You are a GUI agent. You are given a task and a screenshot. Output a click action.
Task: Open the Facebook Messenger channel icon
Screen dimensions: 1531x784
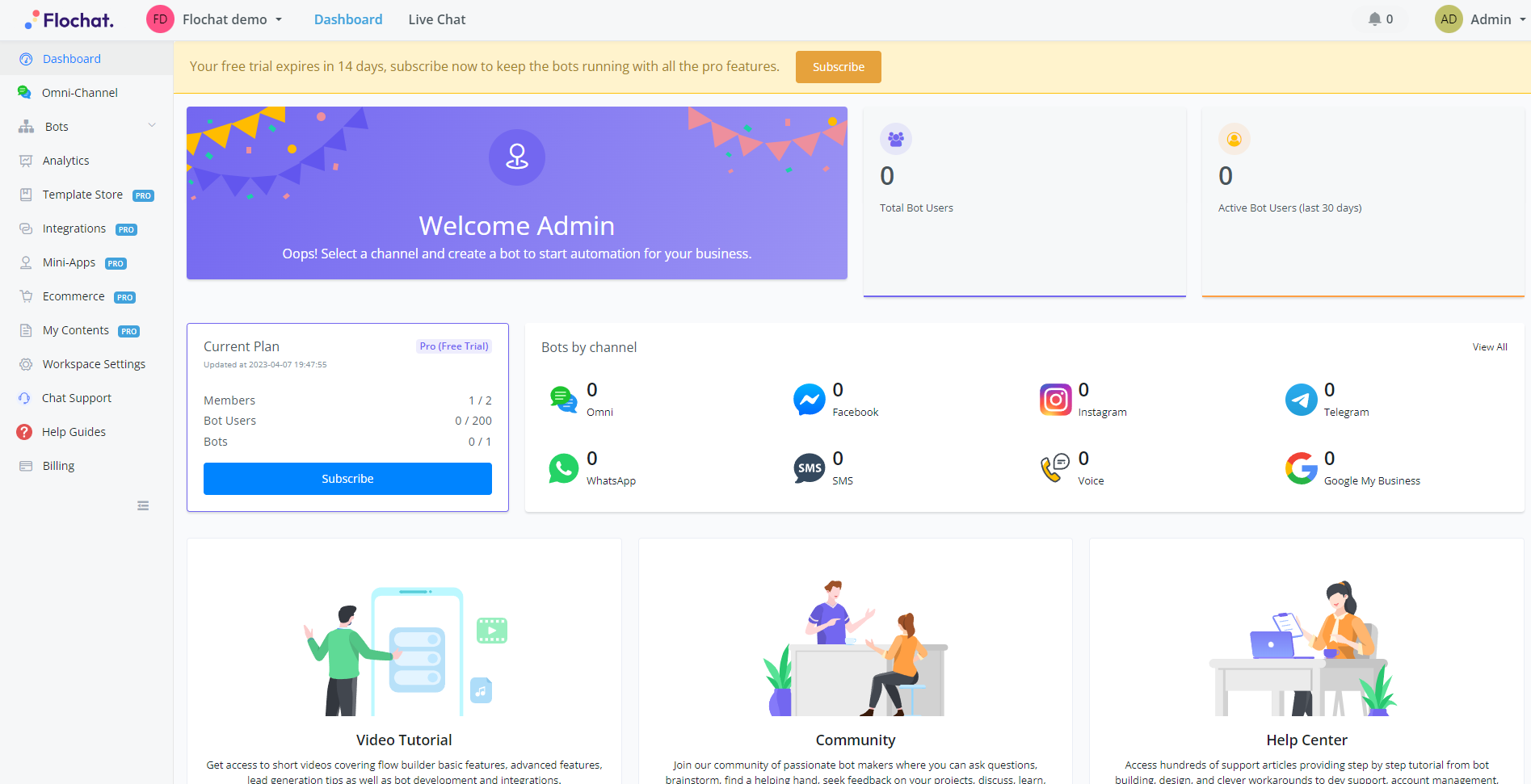(809, 400)
